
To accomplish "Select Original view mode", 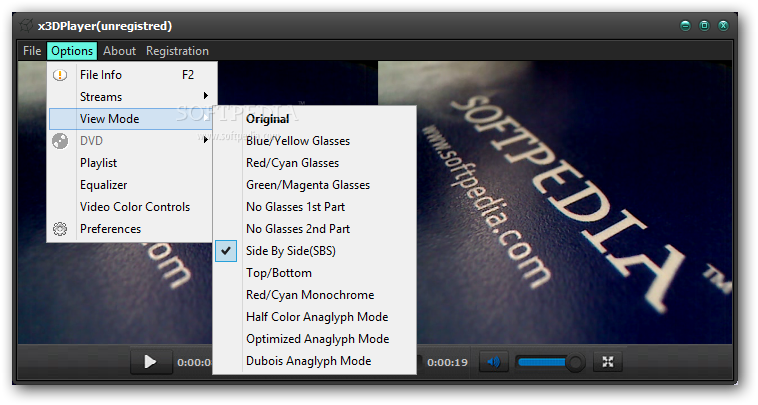I will [314, 119].
